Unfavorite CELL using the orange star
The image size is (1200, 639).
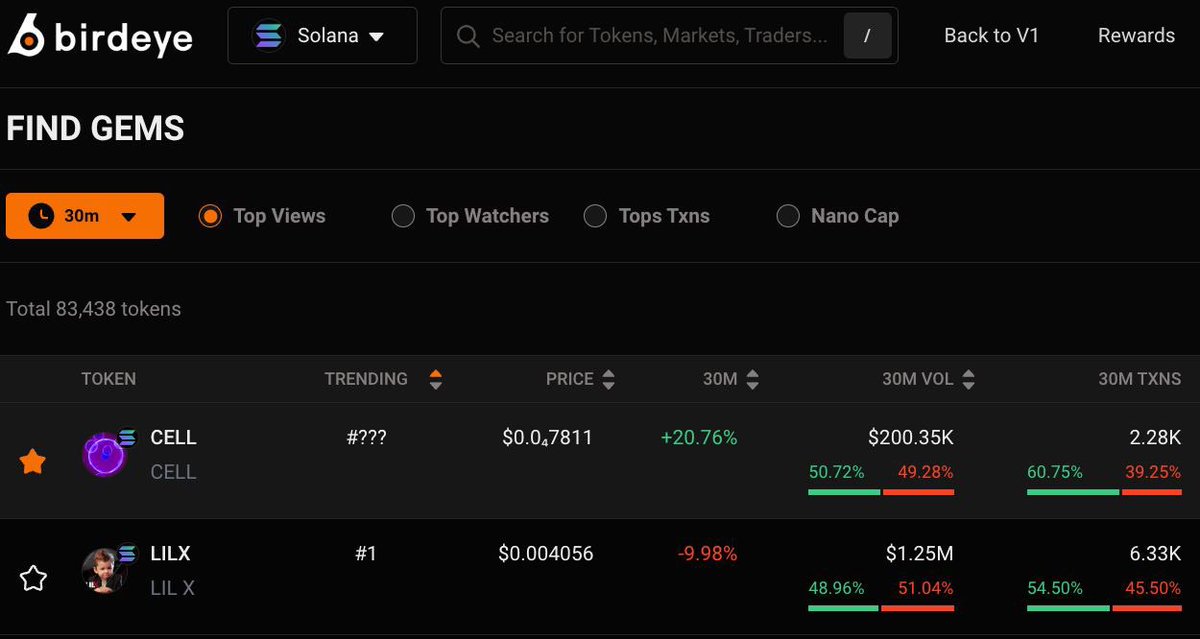(x=33, y=461)
